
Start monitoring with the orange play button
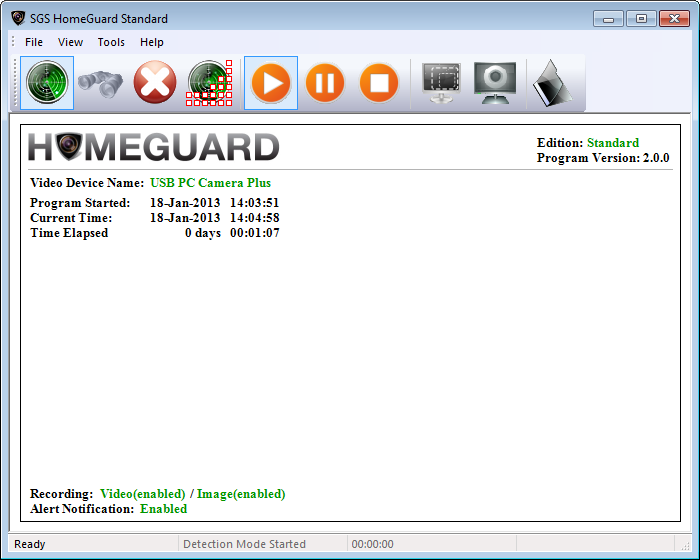271,83
